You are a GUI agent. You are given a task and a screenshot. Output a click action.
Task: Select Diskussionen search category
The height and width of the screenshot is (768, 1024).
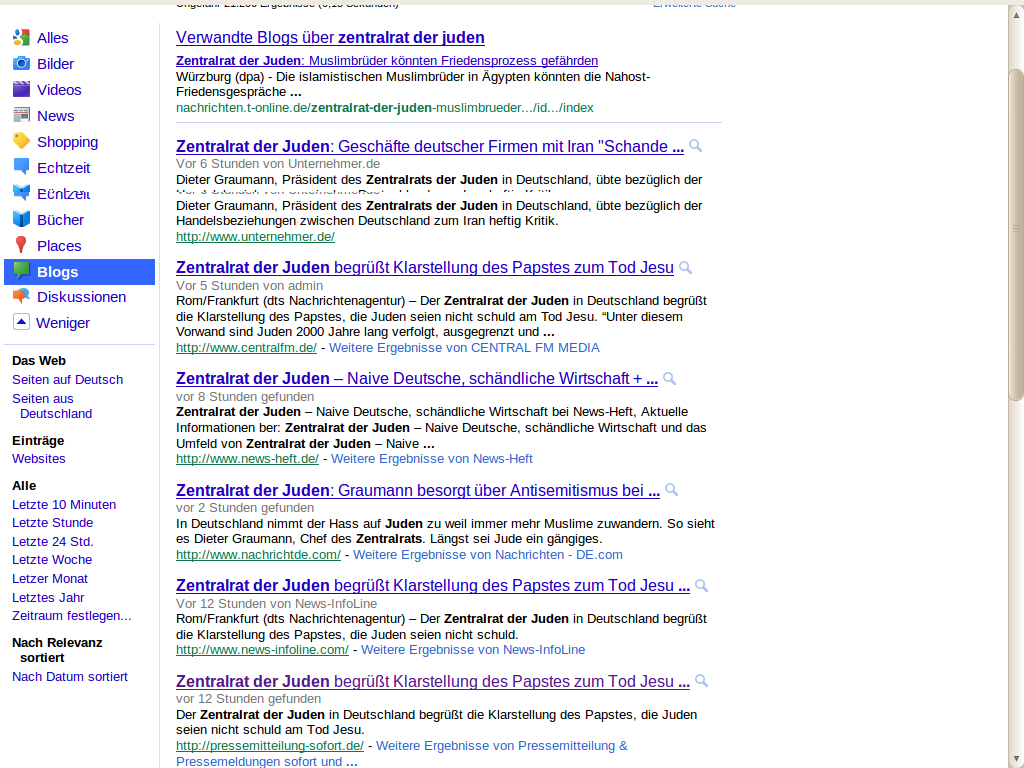tap(82, 297)
